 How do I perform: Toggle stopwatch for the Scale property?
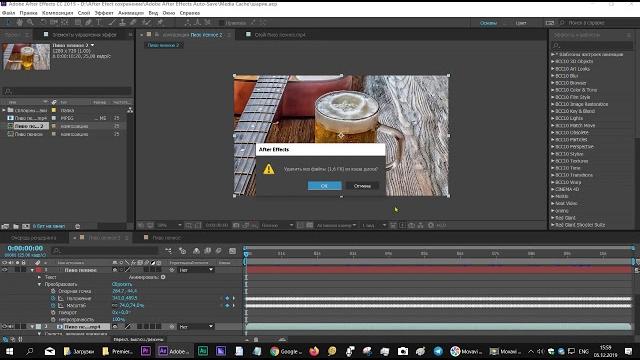pyautogui.click(x=53, y=305)
